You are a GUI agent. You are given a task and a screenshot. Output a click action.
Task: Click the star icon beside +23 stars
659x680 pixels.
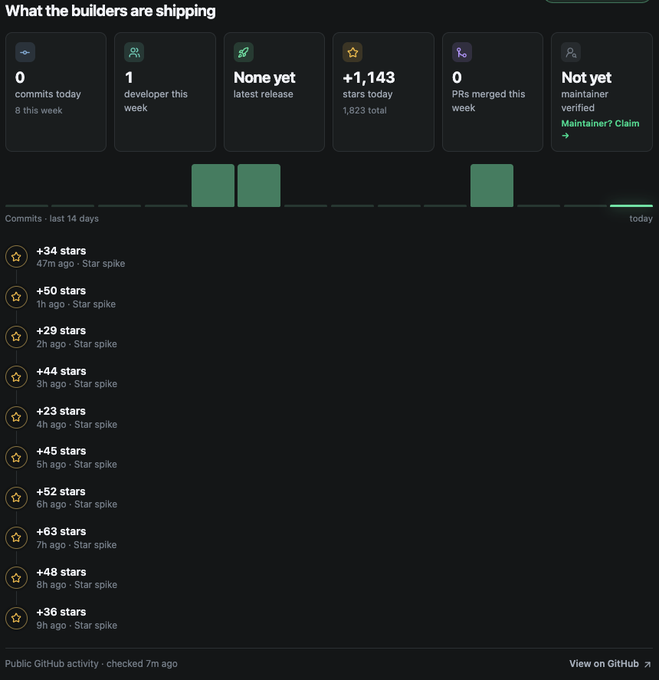click(x=16, y=417)
